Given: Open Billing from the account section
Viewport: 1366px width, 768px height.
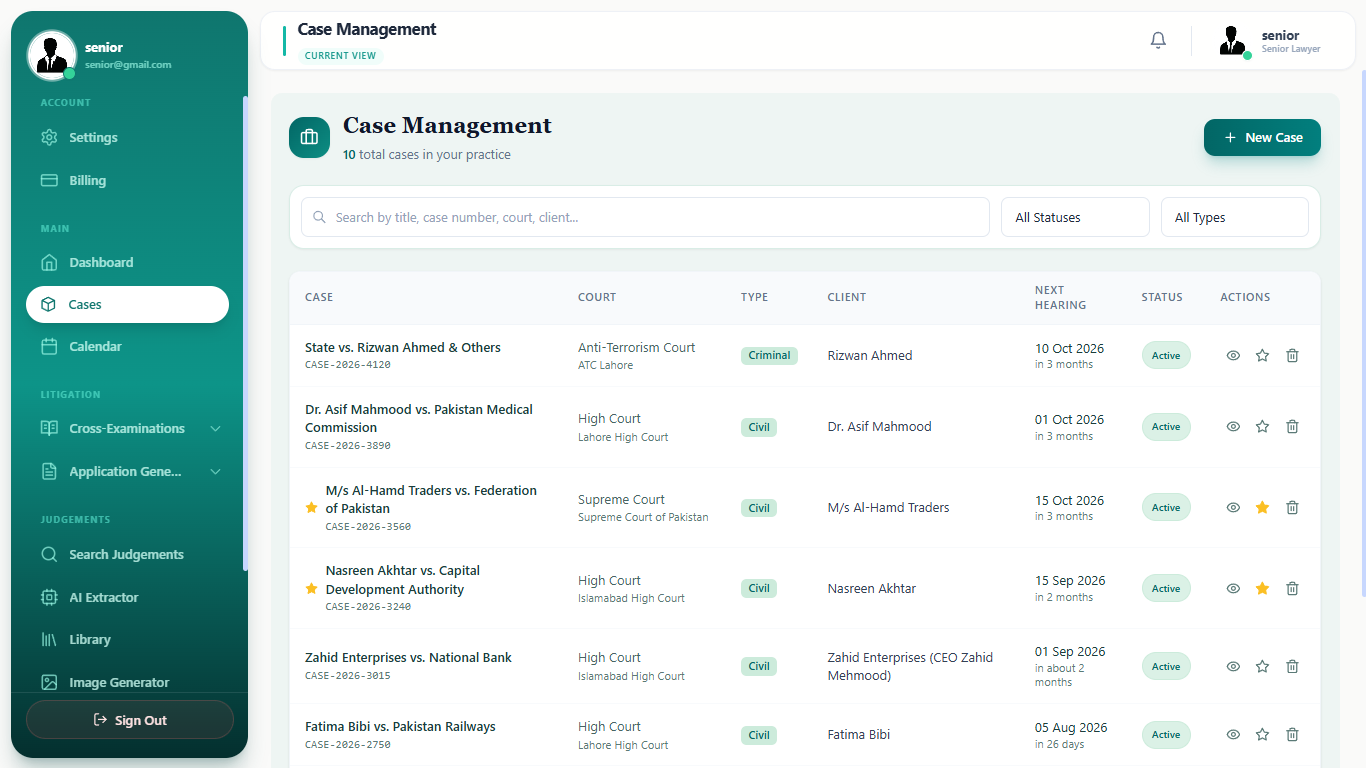Looking at the screenshot, I should tap(128, 180).
